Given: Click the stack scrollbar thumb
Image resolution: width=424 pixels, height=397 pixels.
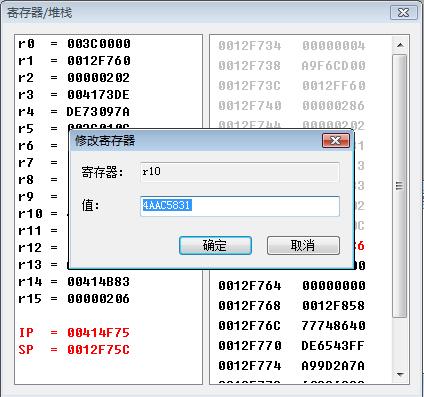Looking at the screenshot, I should pyautogui.click(x=400, y=186).
